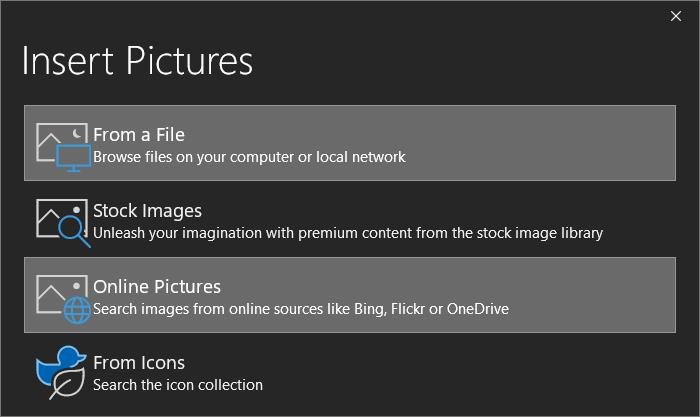The width and height of the screenshot is (700, 417).
Task: Choose the 'From a File' title
Action: pos(139,135)
